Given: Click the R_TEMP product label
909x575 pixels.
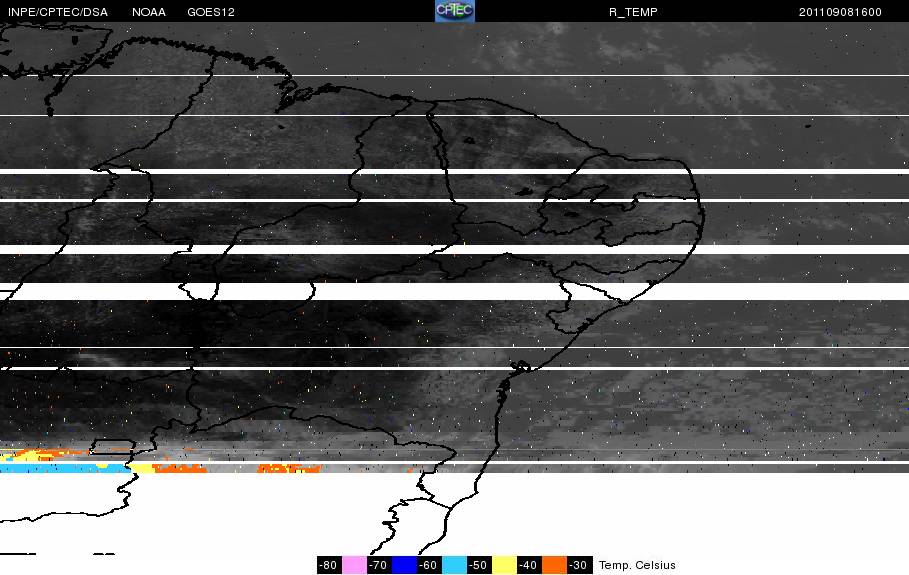Looking at the screenshot, I should point(633,12).
